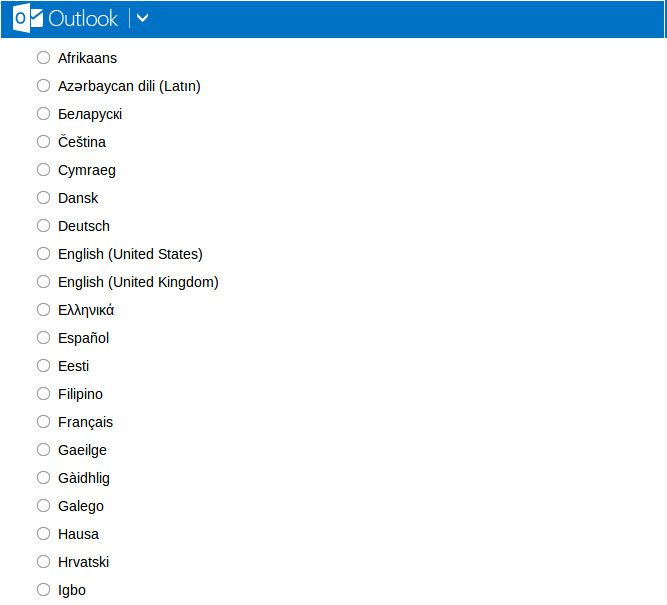
Task: Select the Español radio button
Action: [43, 338]
